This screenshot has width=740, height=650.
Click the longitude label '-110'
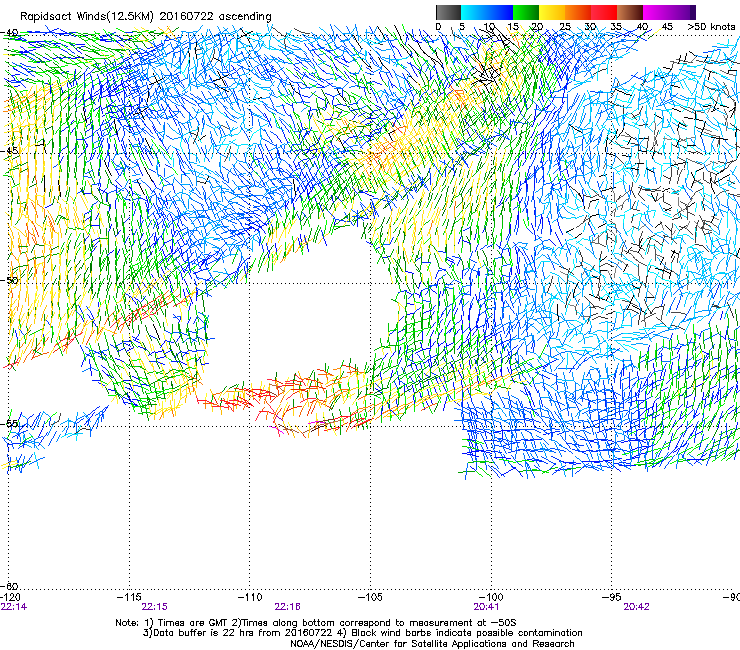(x=250, y=597)
